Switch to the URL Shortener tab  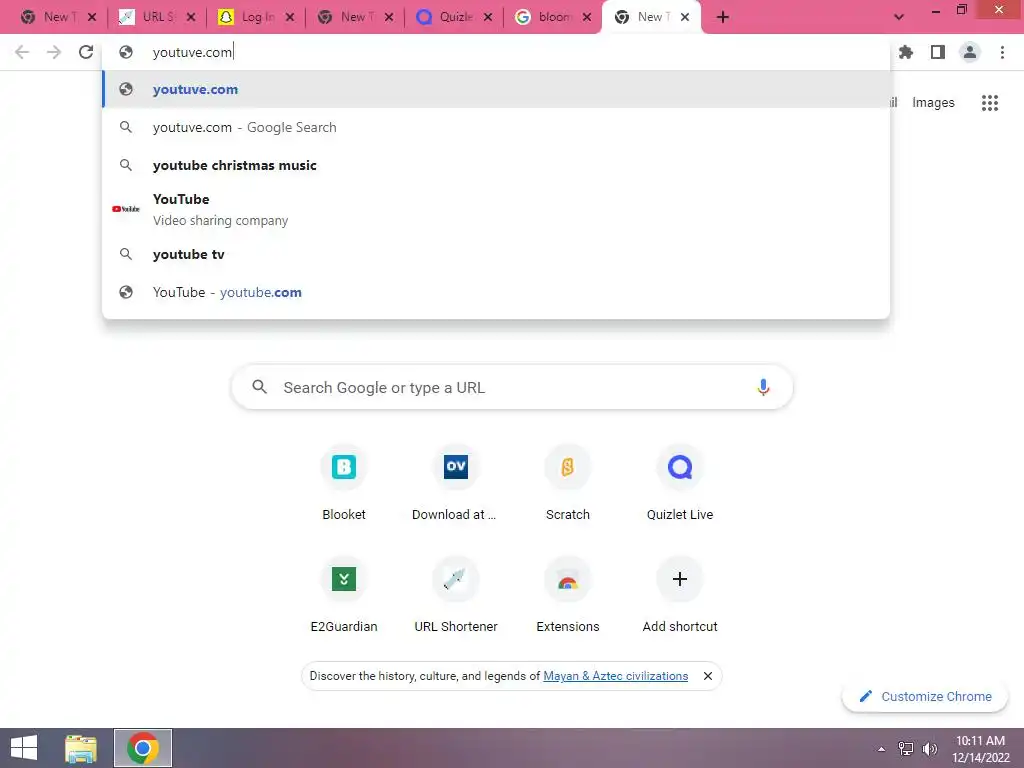point(157,17)
